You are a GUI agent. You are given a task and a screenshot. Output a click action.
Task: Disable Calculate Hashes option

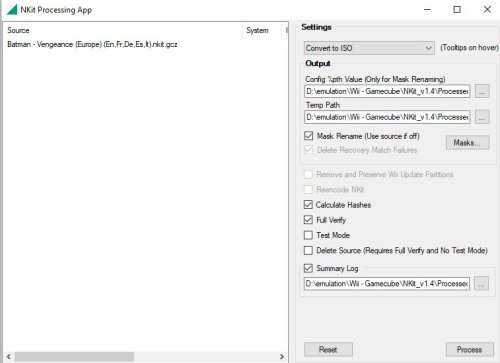pos(308,205)
